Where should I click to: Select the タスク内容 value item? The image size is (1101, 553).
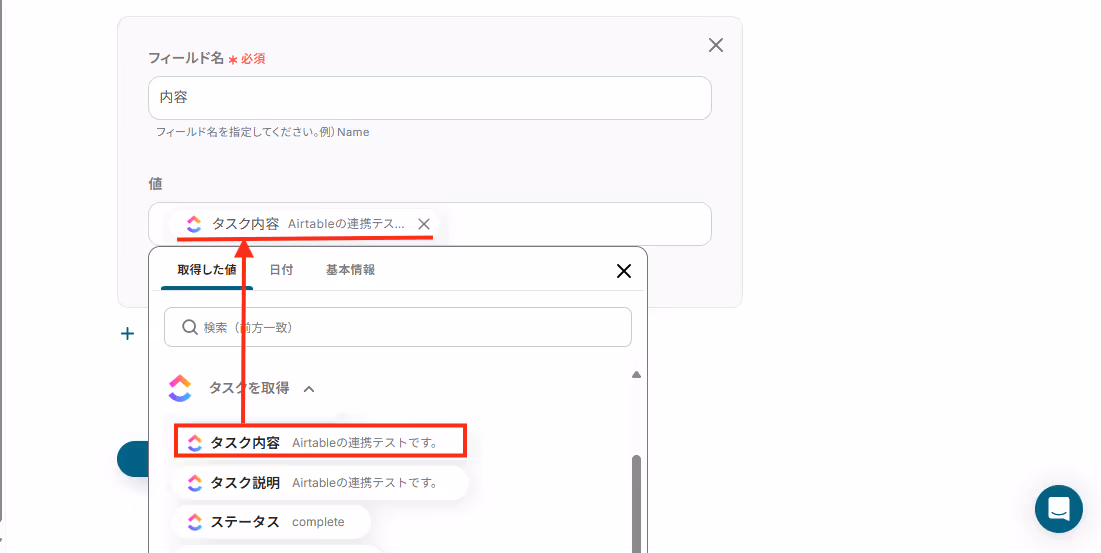320,443
